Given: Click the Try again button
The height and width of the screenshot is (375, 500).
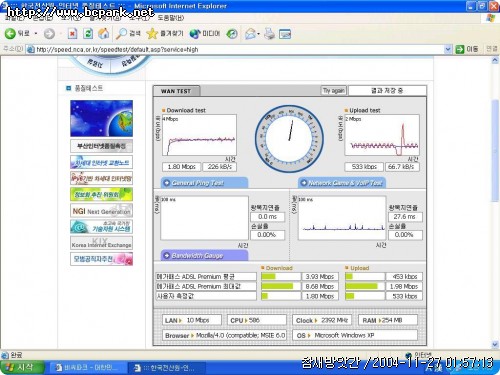Looking at the screenshot, I should [334, 91].
